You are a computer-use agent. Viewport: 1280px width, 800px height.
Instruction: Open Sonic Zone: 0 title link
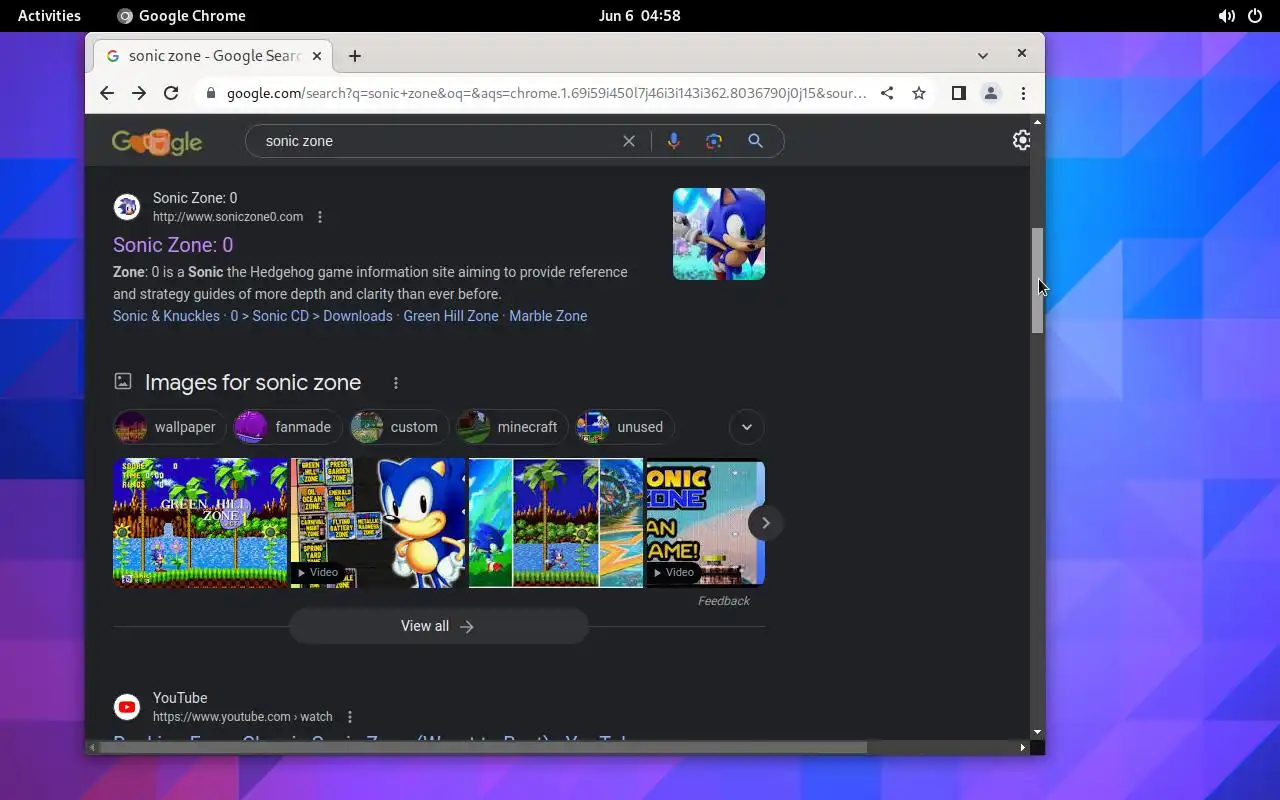pyautogui.click(x=173, y=245)
